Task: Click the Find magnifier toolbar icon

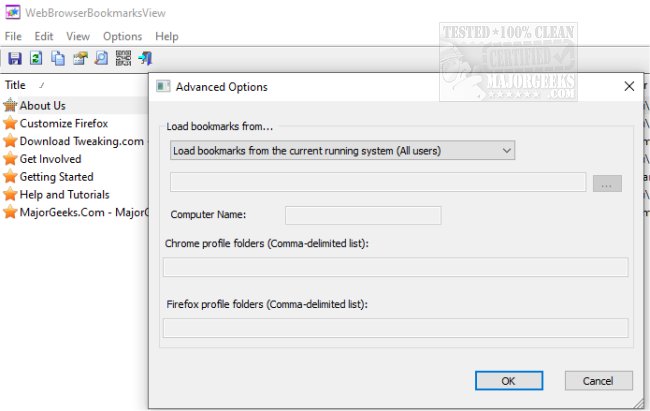Action: (101, 58)
